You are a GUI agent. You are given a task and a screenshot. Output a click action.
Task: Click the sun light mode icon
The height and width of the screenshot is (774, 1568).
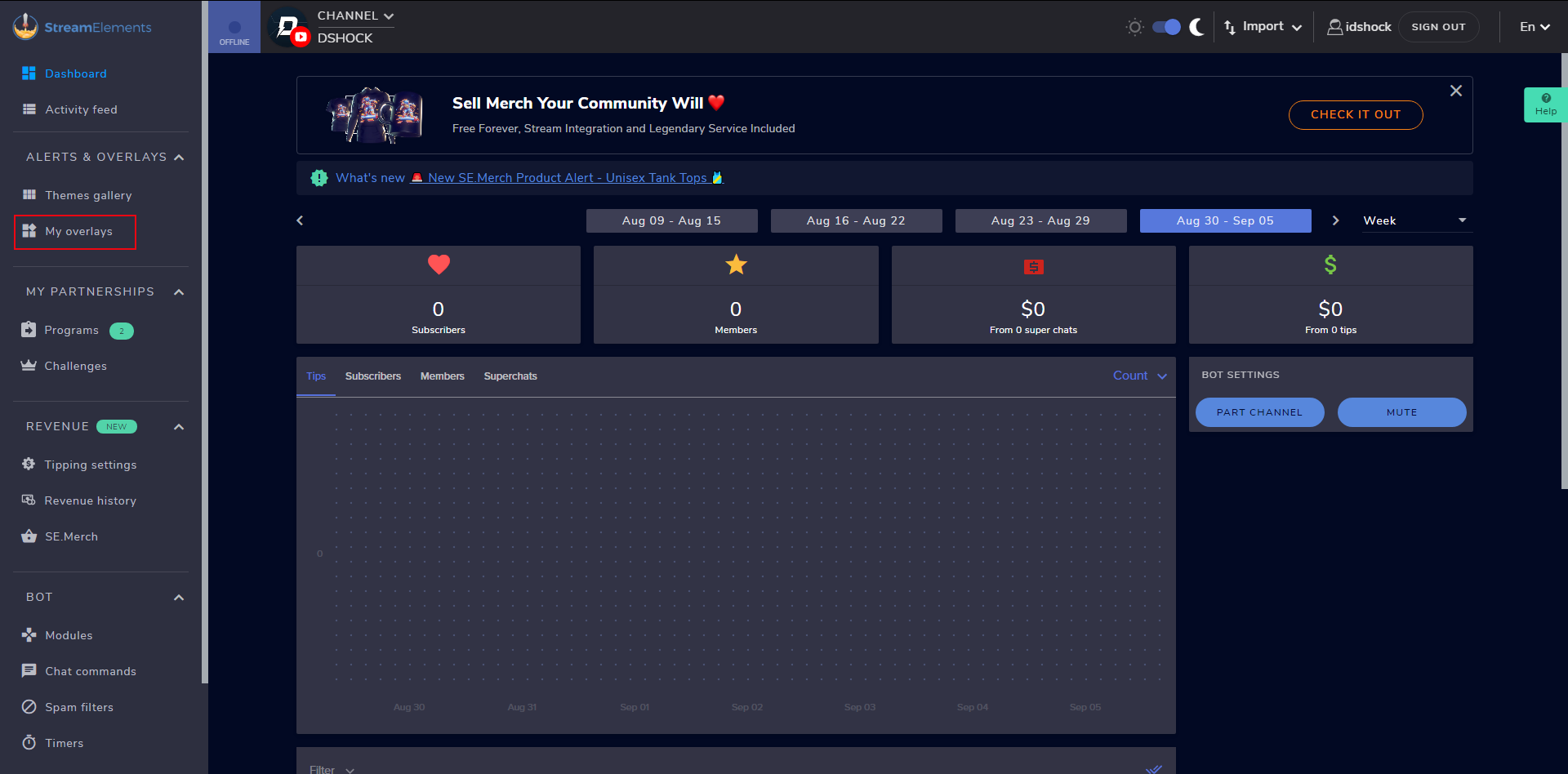click(x=1134, y=27)
